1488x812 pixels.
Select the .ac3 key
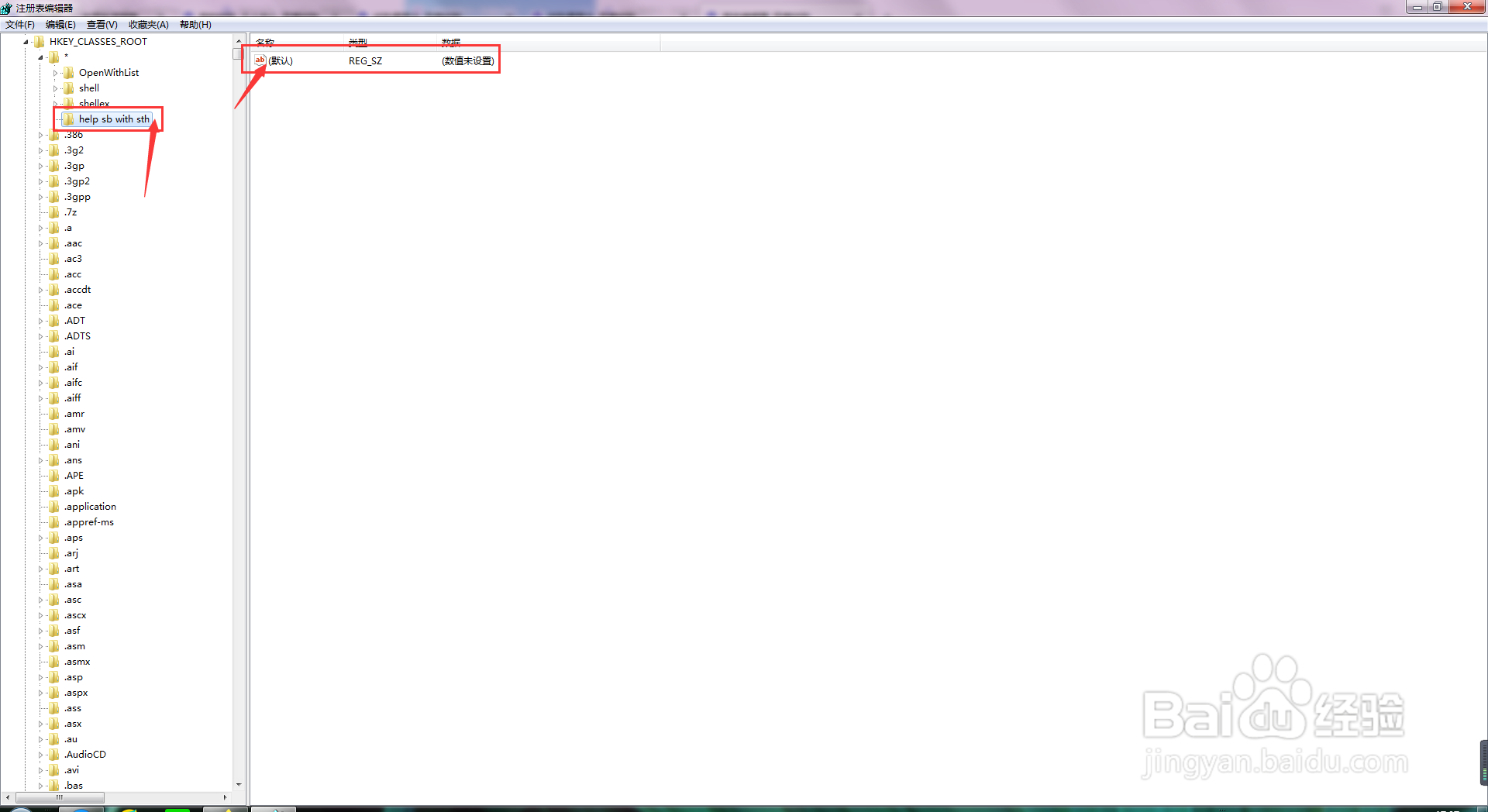point(73,259)
